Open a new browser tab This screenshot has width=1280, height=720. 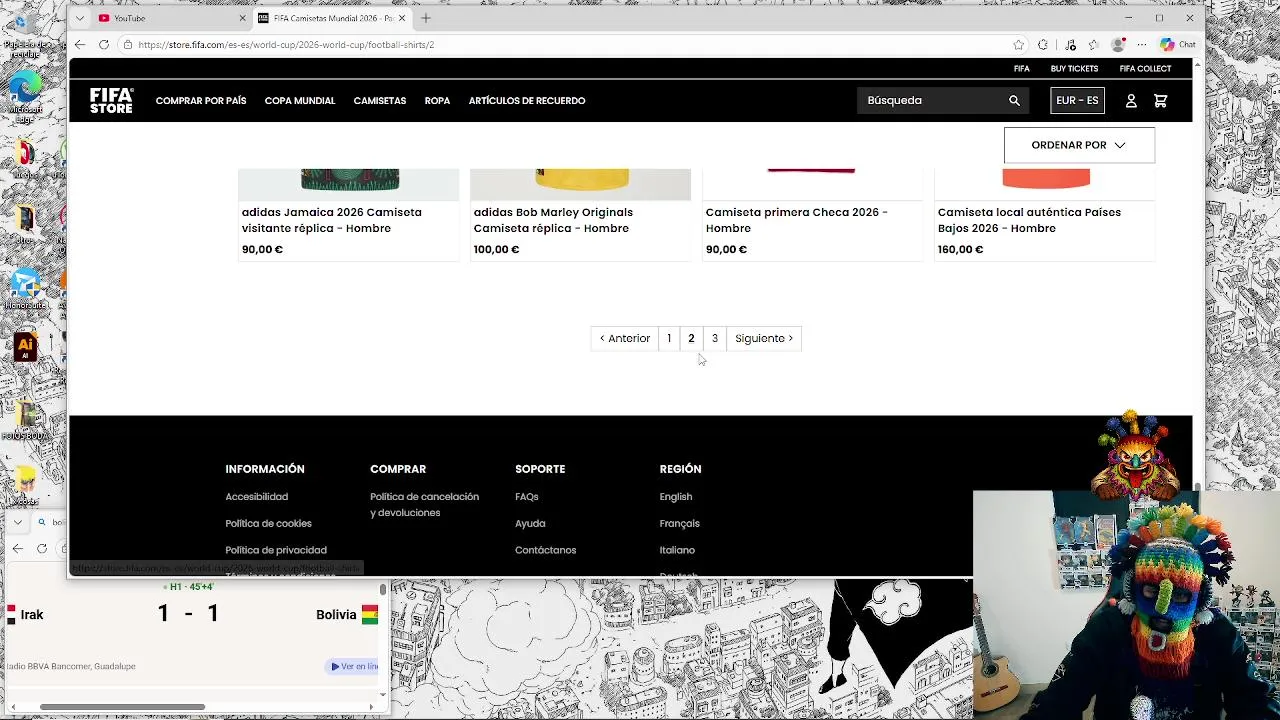pos(426,18)
